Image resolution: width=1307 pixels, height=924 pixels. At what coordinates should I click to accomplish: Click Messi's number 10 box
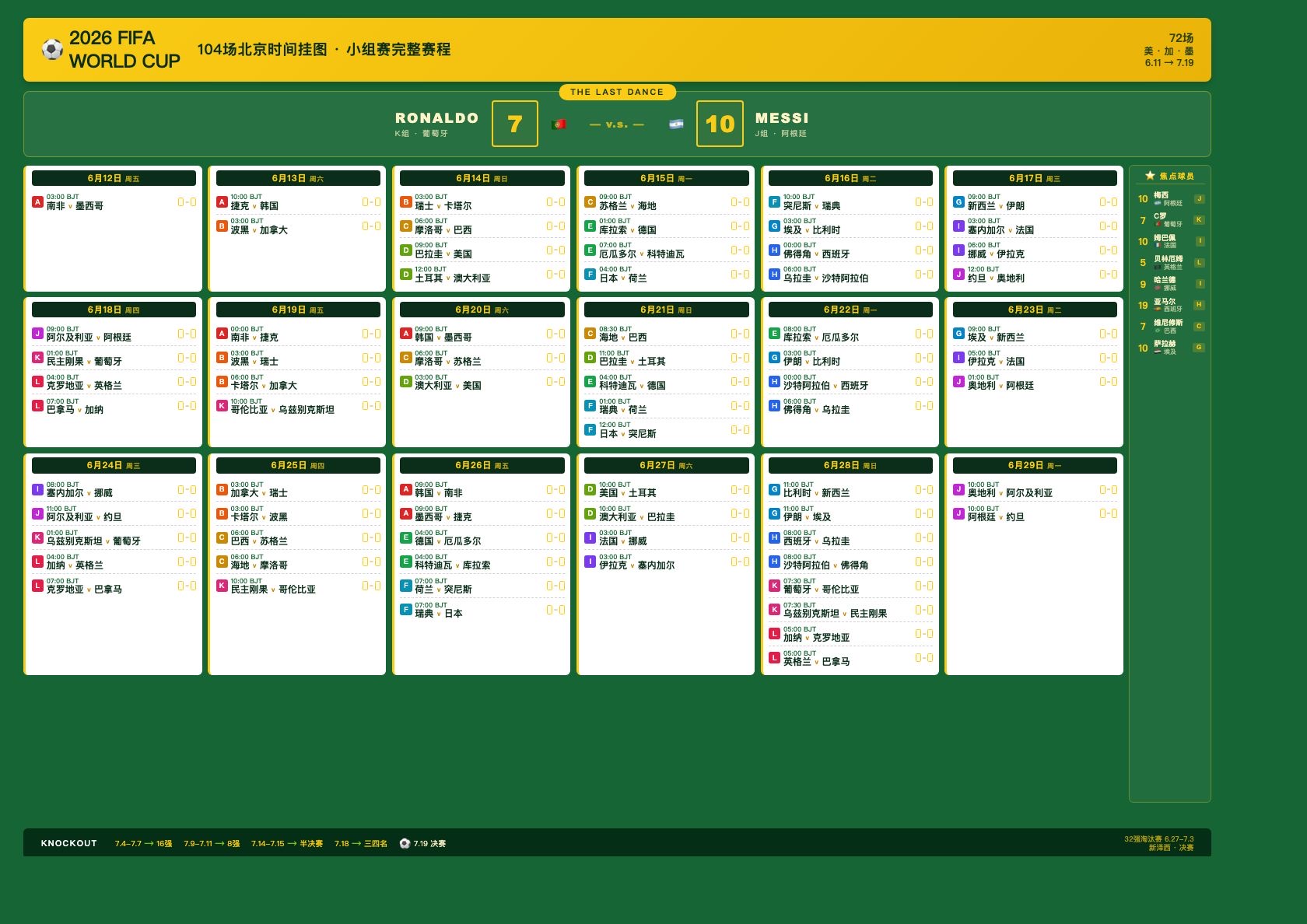coord(720,124)
